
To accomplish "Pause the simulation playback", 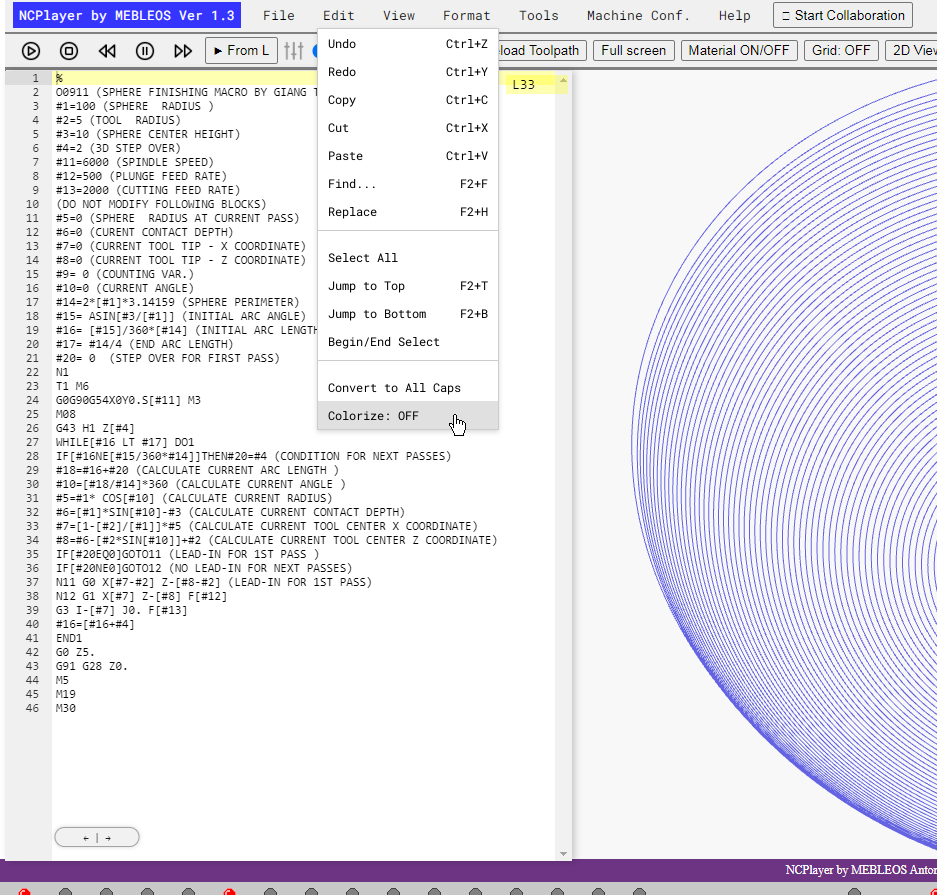I will [x=145, y=51].
